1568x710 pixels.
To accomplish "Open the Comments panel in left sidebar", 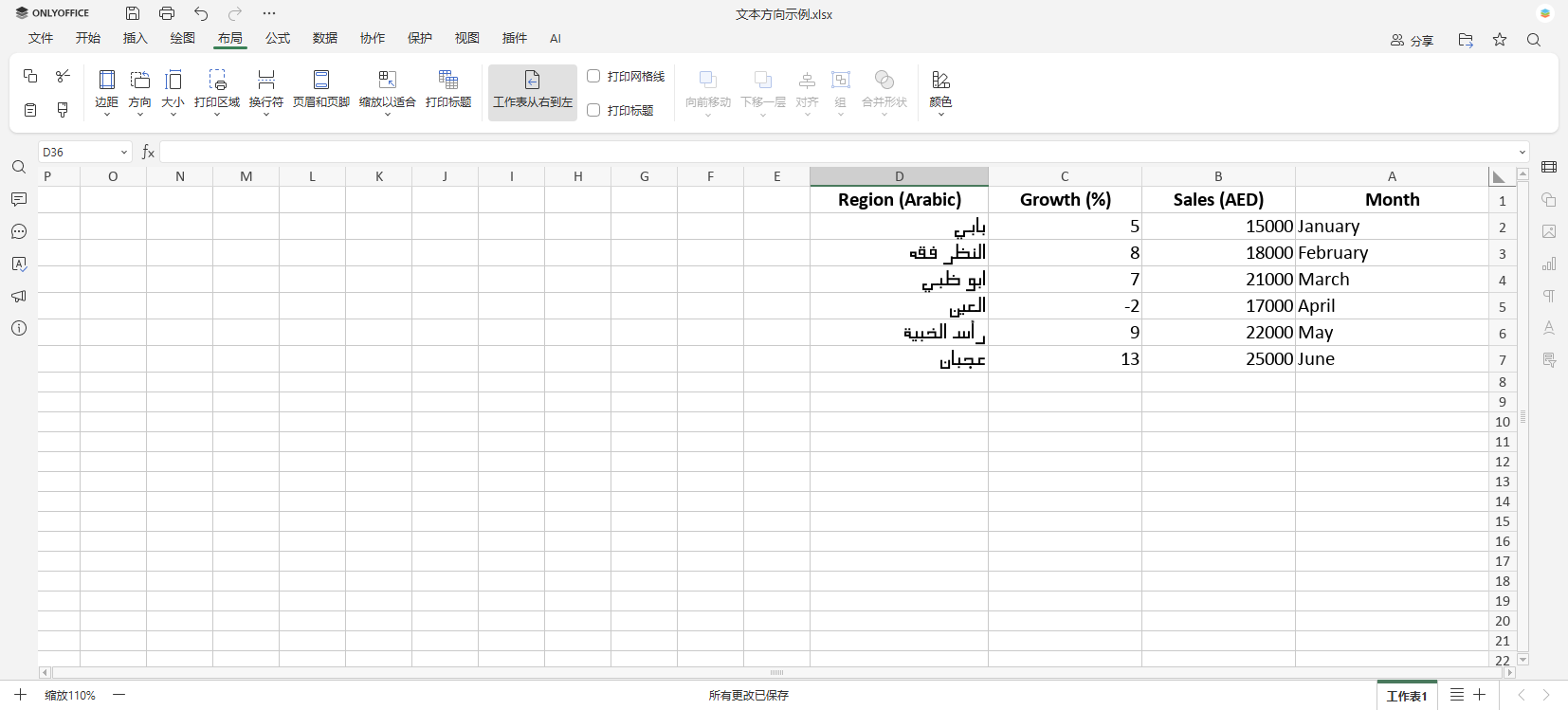I will (19, 200).
